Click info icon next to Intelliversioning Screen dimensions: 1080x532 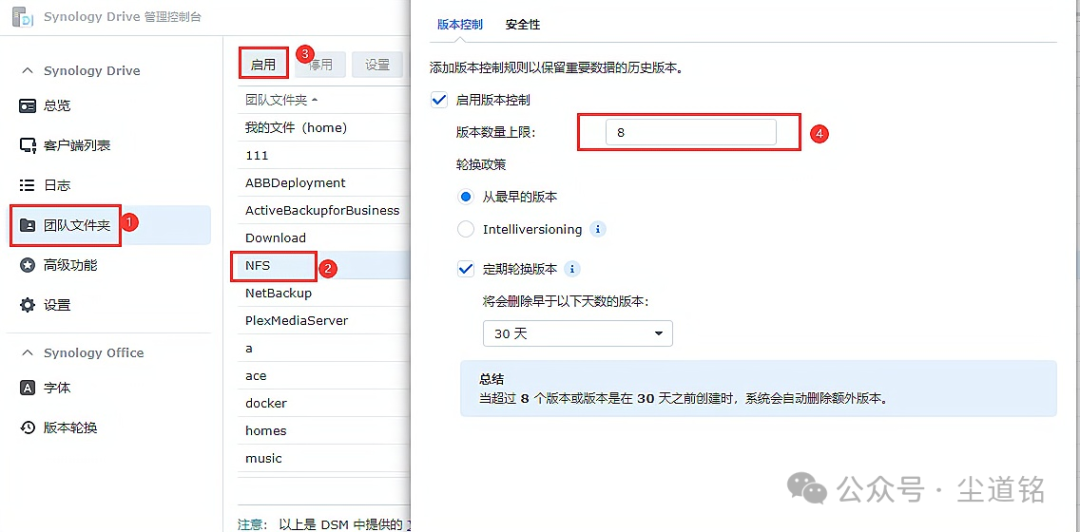click(x=598, y=229)
